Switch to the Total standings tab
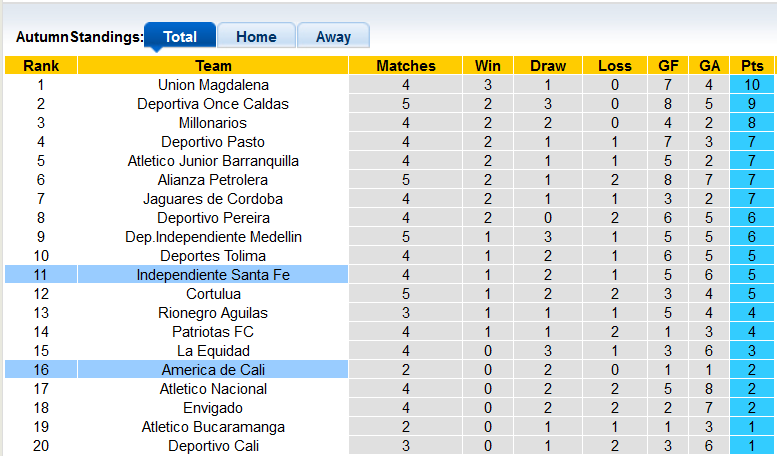Viewport: 777px width, 456px height. [180, 37]
